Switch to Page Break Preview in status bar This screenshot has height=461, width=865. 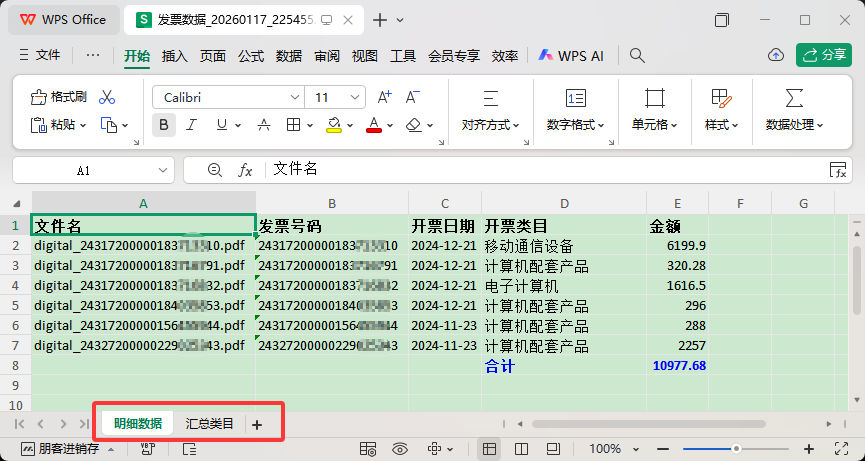553,449
